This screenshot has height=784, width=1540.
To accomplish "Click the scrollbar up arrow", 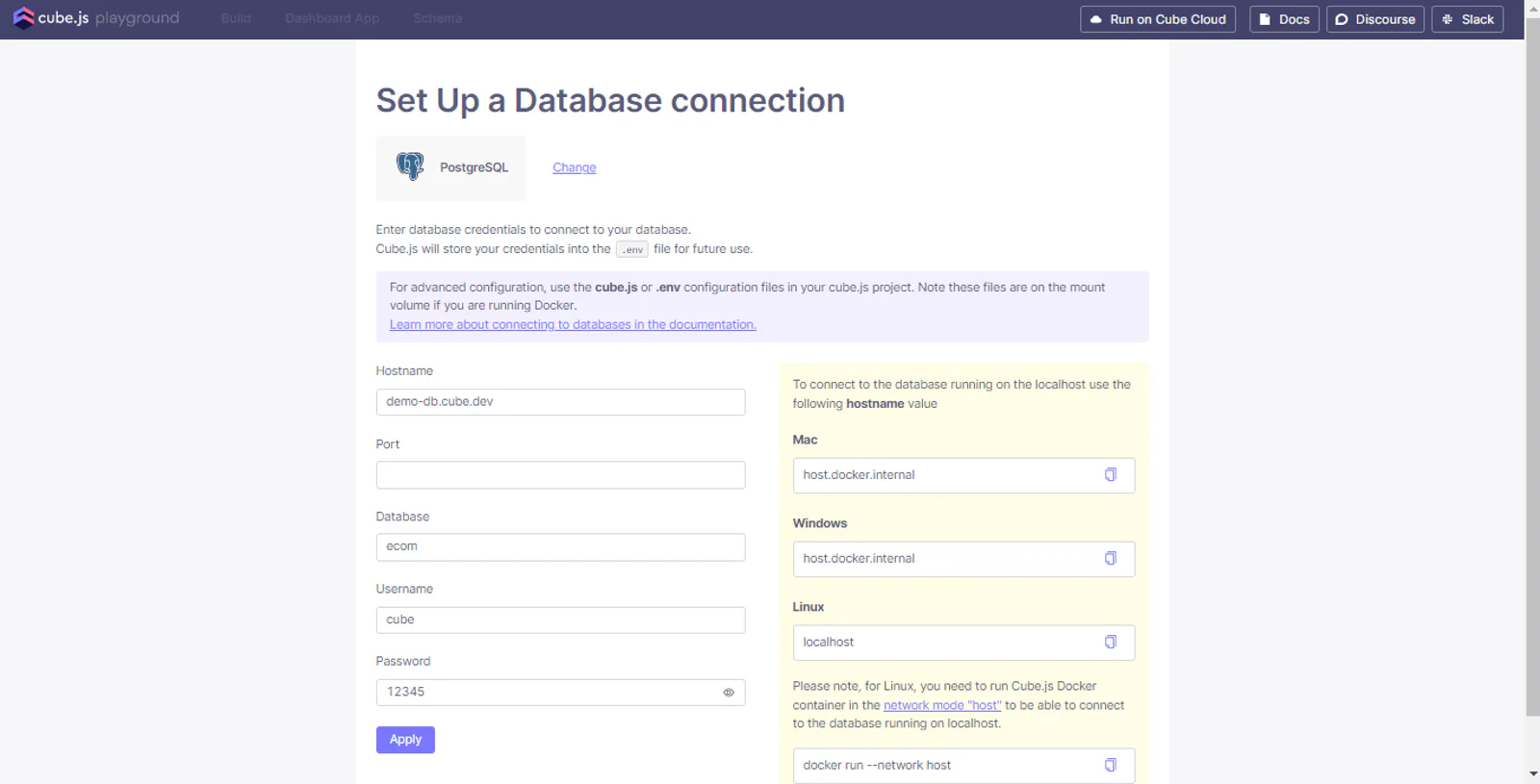I will coord(1532,7).
